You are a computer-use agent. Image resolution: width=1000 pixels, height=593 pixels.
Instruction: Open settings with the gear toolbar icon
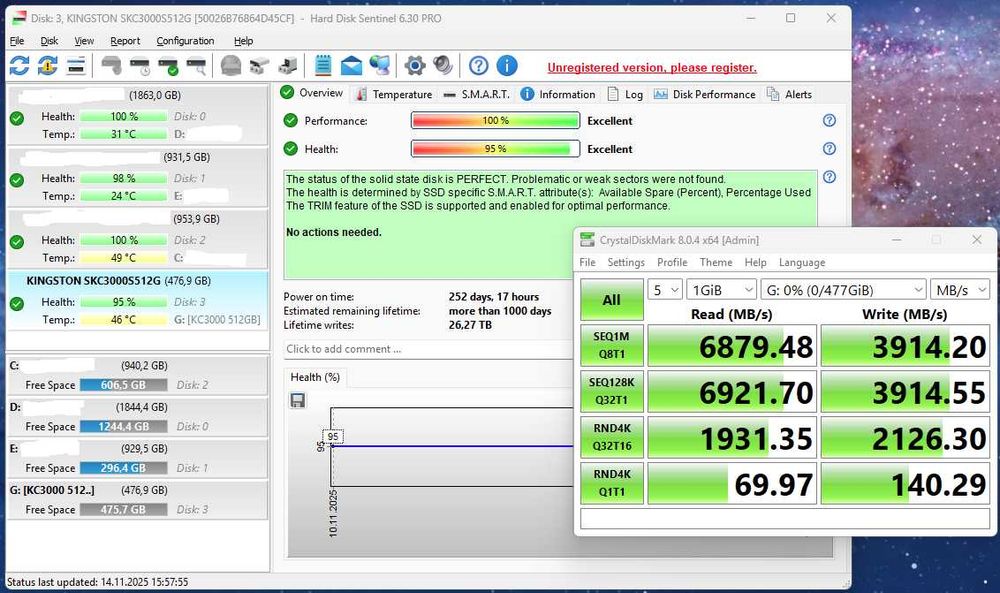[415, 66]
